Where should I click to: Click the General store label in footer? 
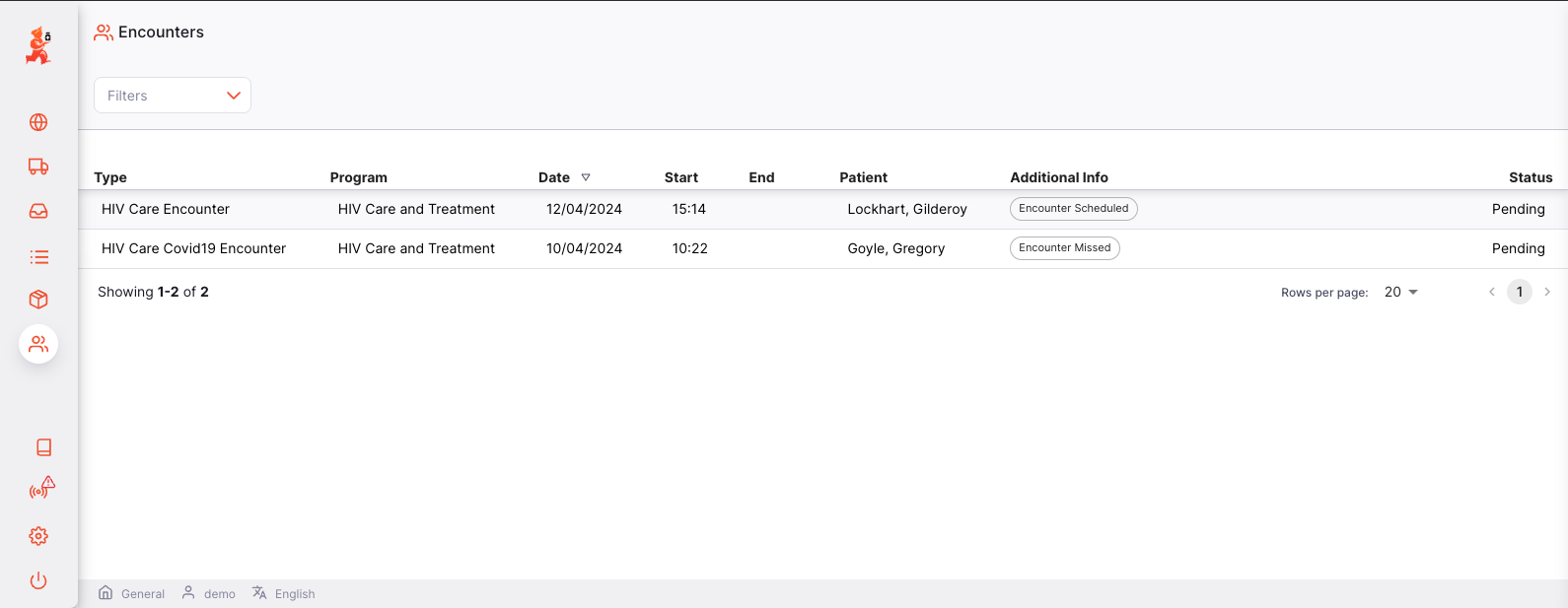pyautogui.click(x=142, y=593)
